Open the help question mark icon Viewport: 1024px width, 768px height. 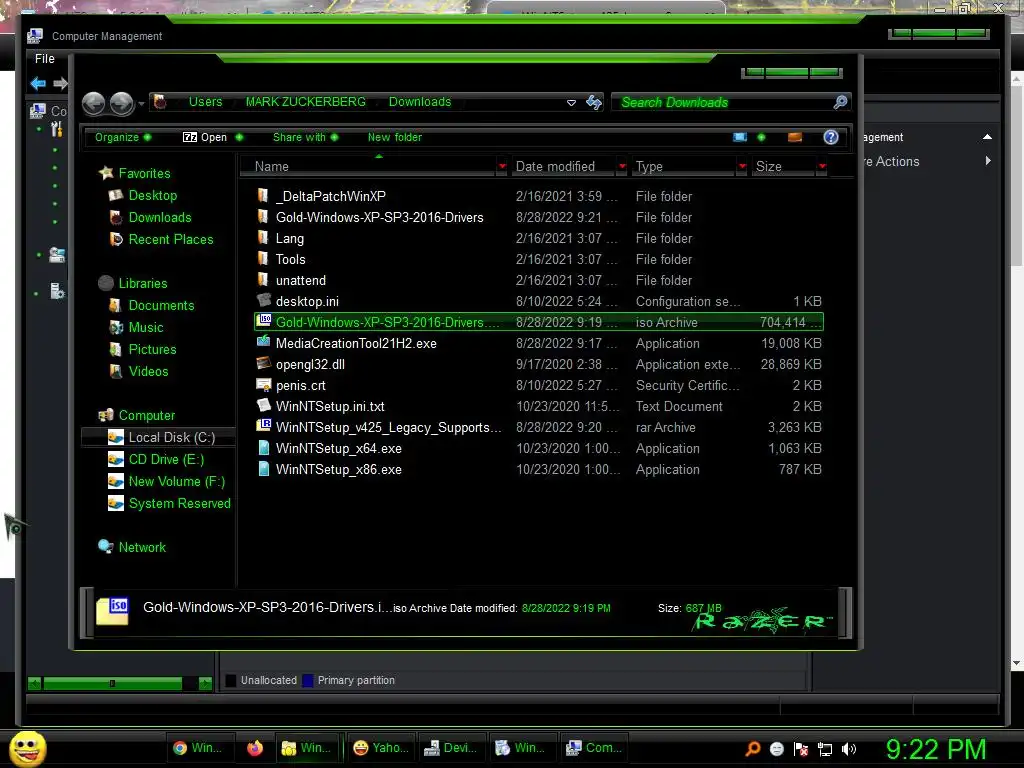coord(831,137)
